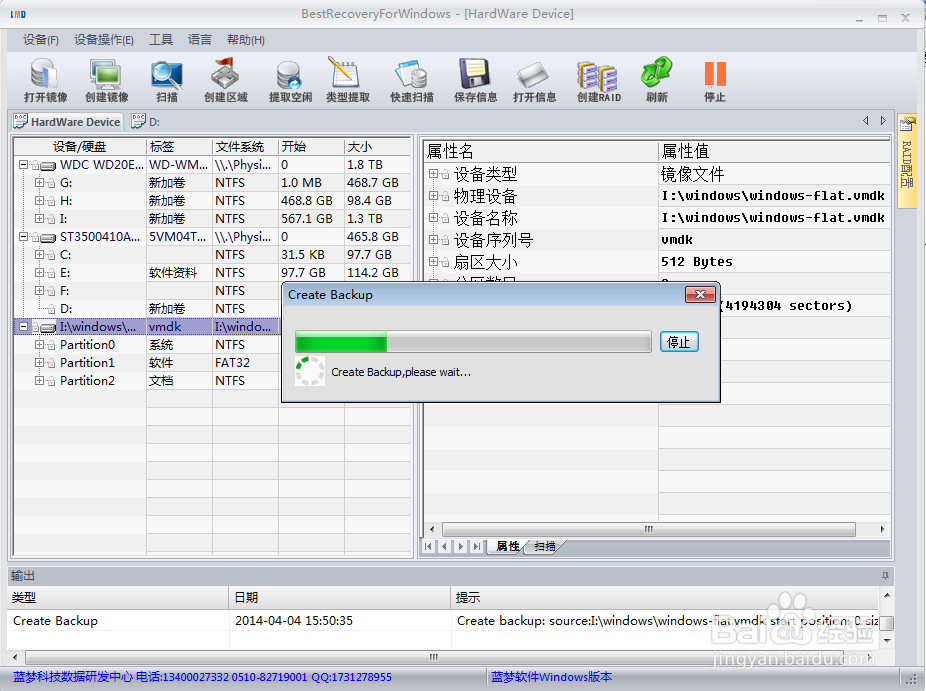This screenshot has width=926, height=691.
Task: Sort by the 设备/硬盘 column header
Action: click(x=80, y=146)
